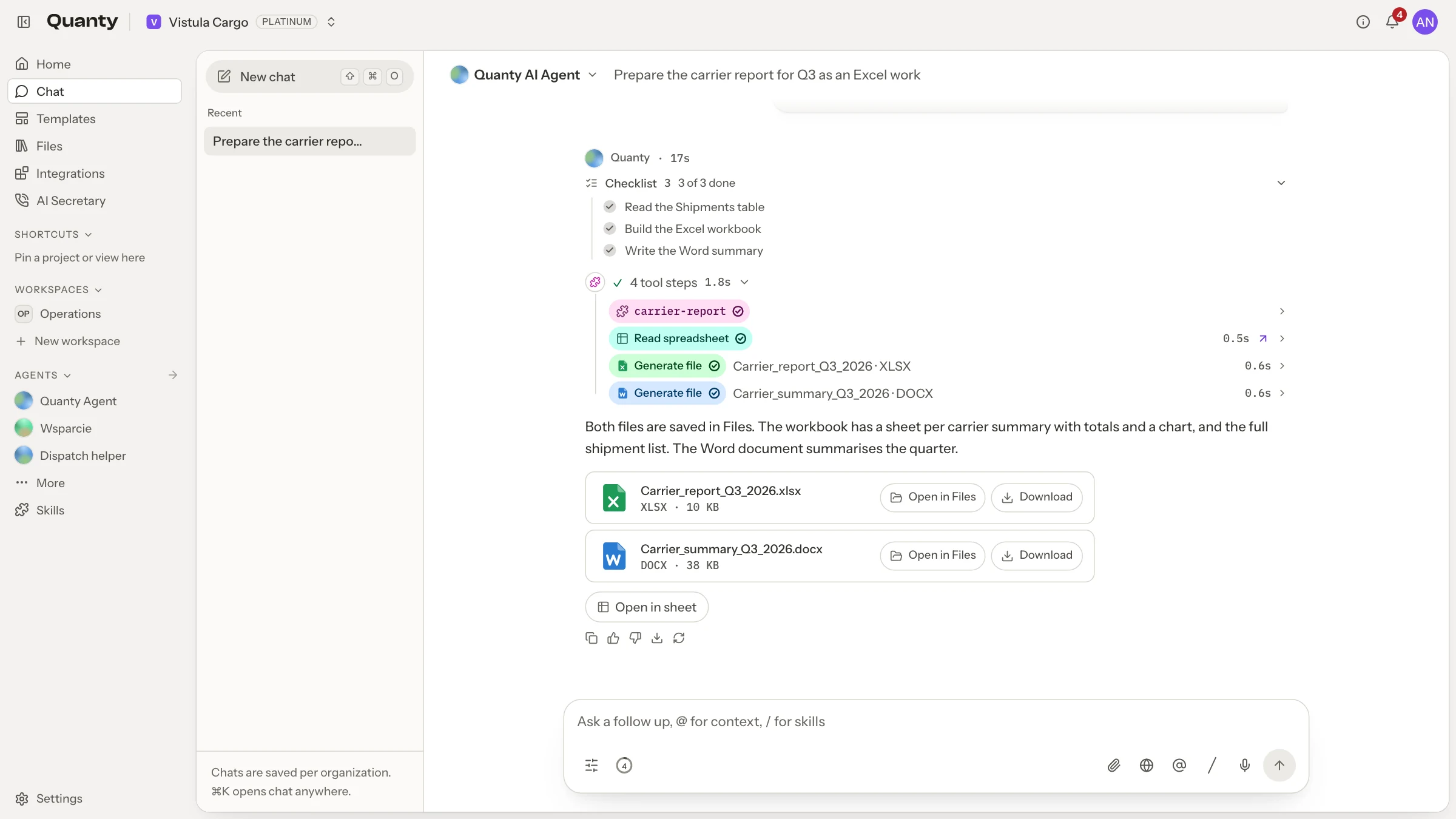Download Carrier_summary_Q3_2026.docx
The height and width of the screenshot is (819, 1456).
tap(1037, 555)
